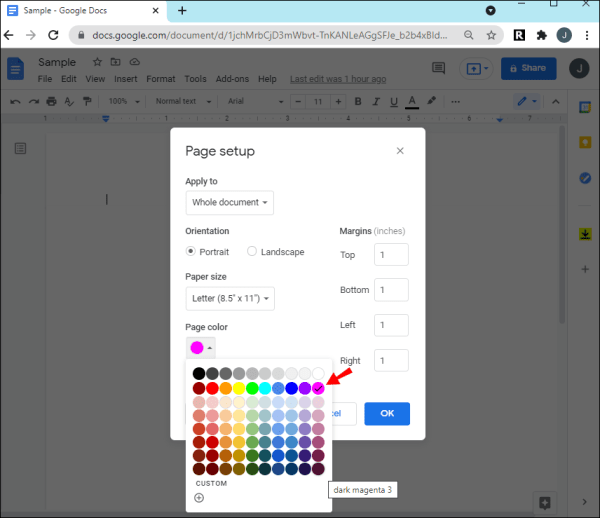
Task: Show the document outline icon
Action: click(20, 148)
